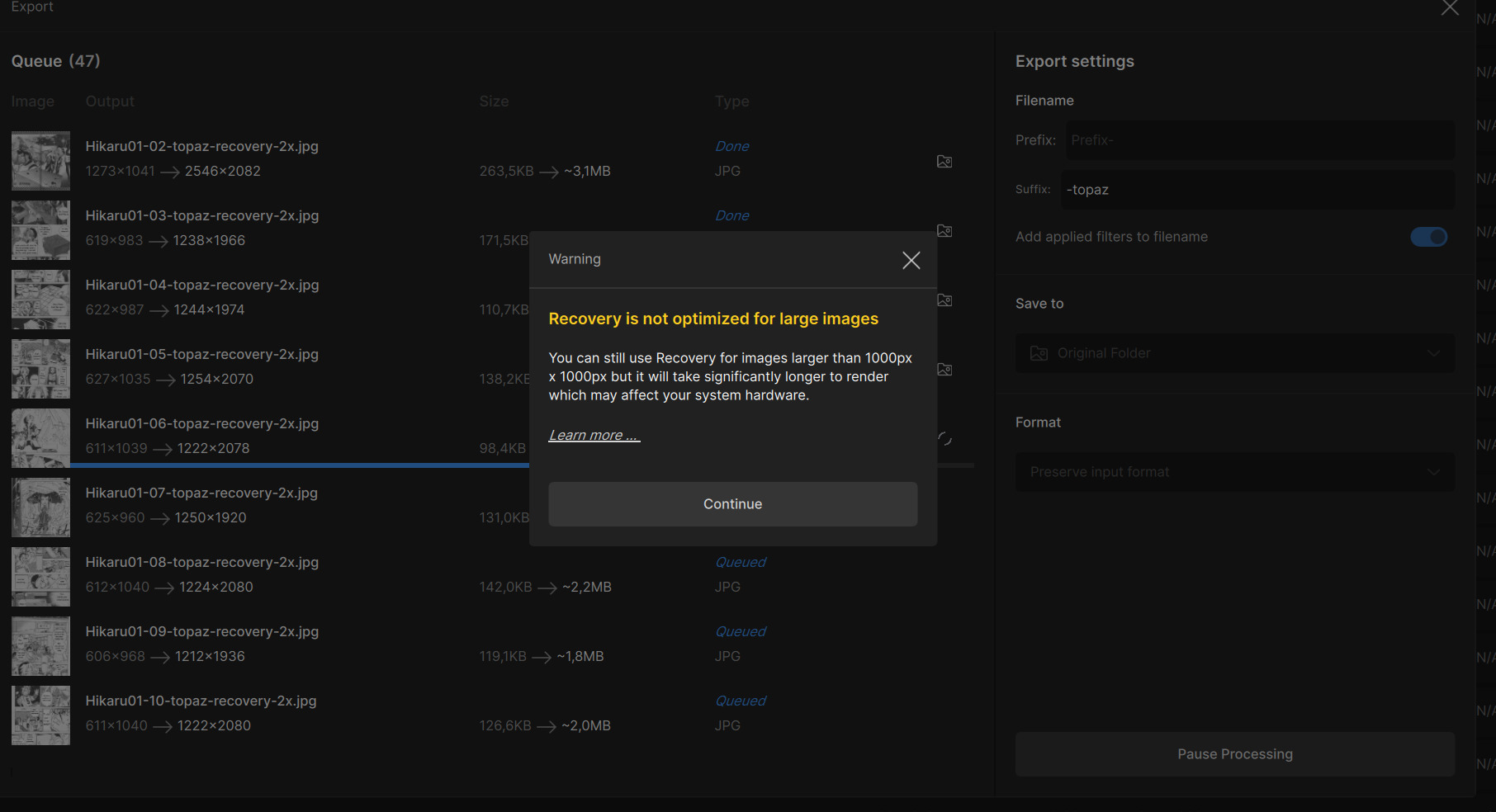
Task: Toggle Add applied filters to filename
Action: point(1428,238)
